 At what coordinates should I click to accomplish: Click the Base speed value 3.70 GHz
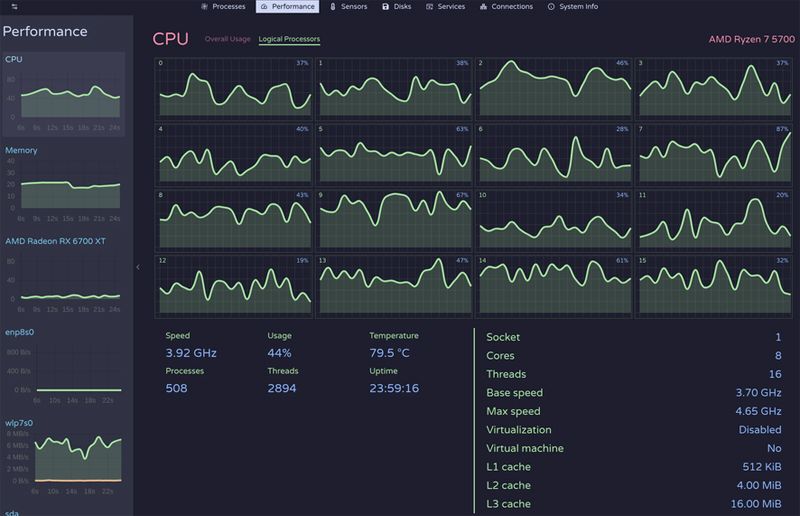(758, 392)
